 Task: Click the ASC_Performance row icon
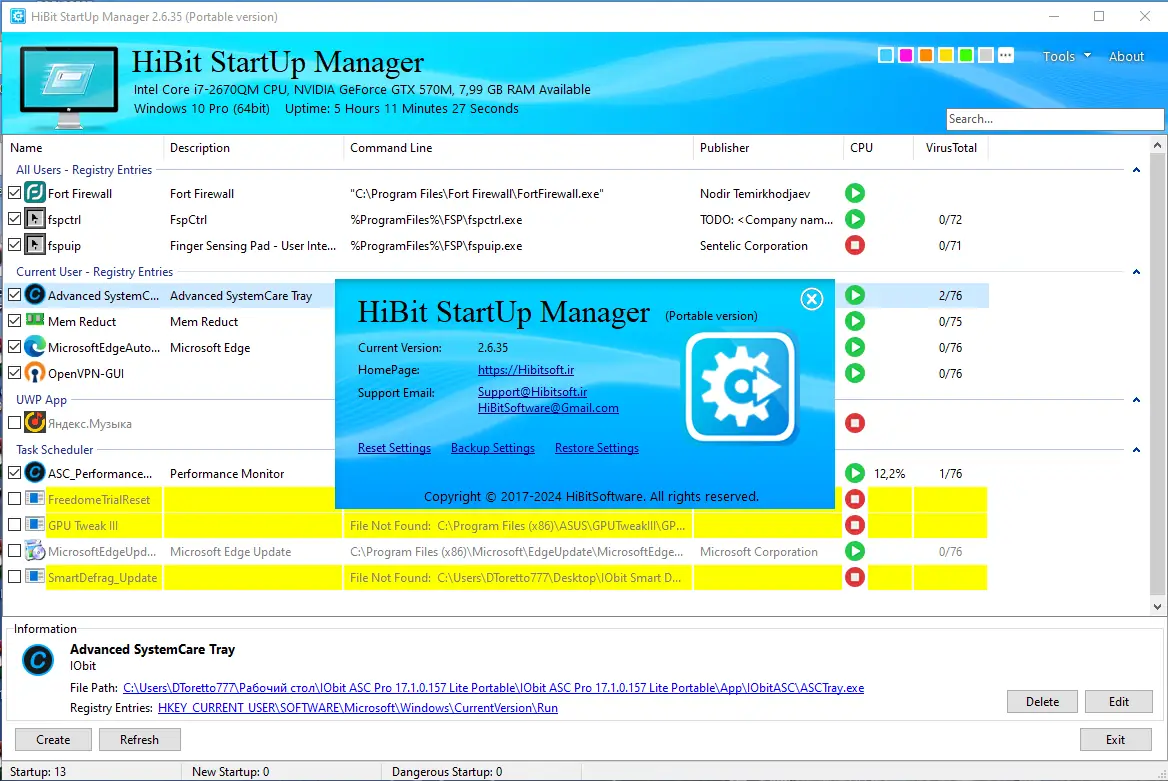point(35,473)
